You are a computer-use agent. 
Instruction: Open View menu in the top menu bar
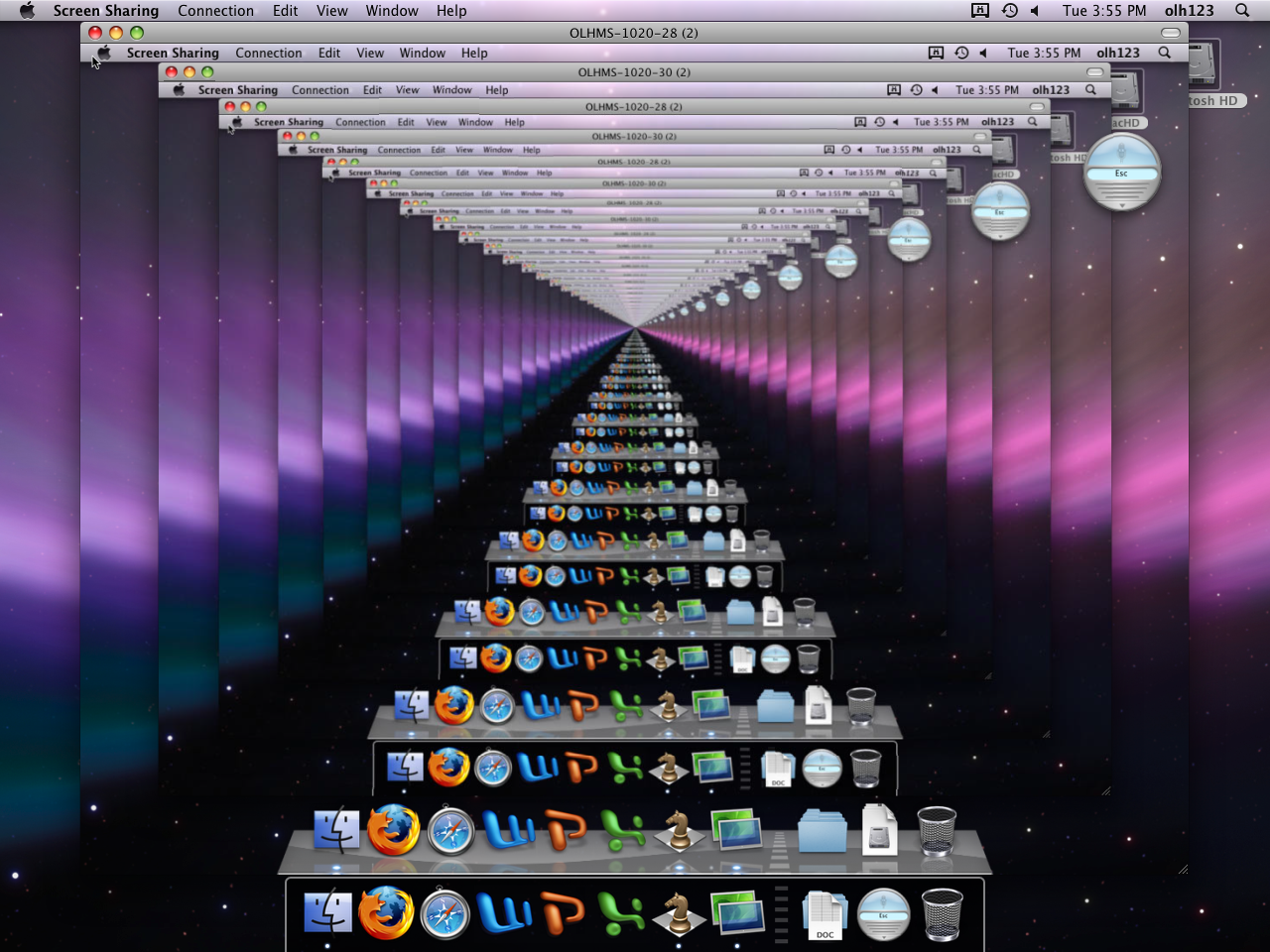(332, 11)
